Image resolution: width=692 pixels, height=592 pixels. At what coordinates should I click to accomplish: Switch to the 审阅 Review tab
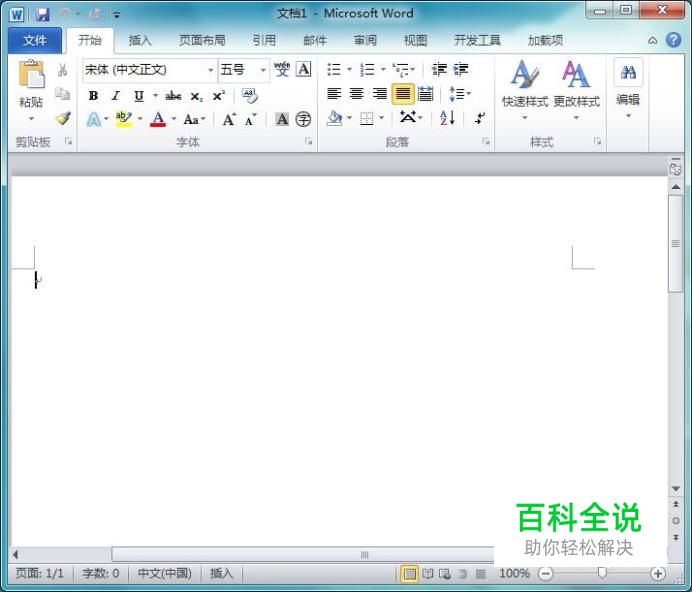pos(365,41)
